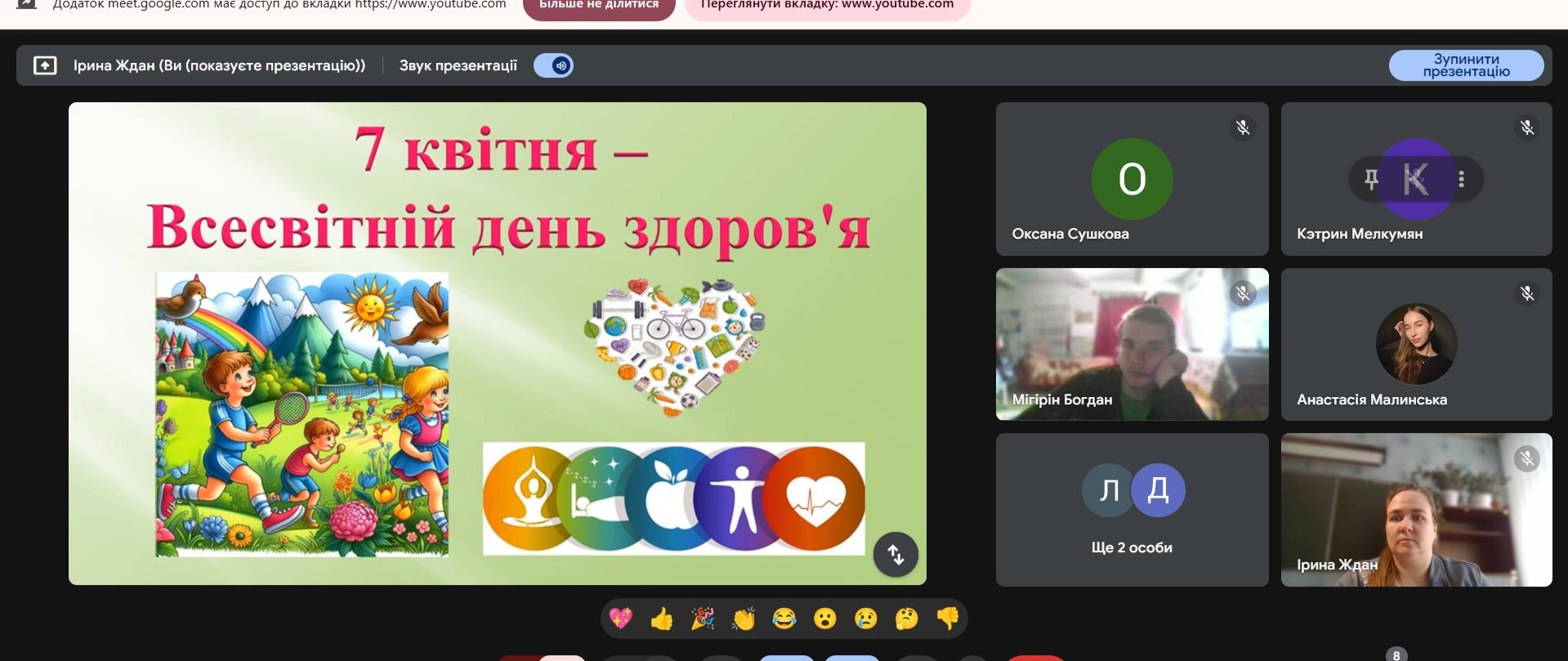Open more options on Кэтрин Мелкумян's tile
This screenshot has height=661, width=1568.
click(1461, 179)
